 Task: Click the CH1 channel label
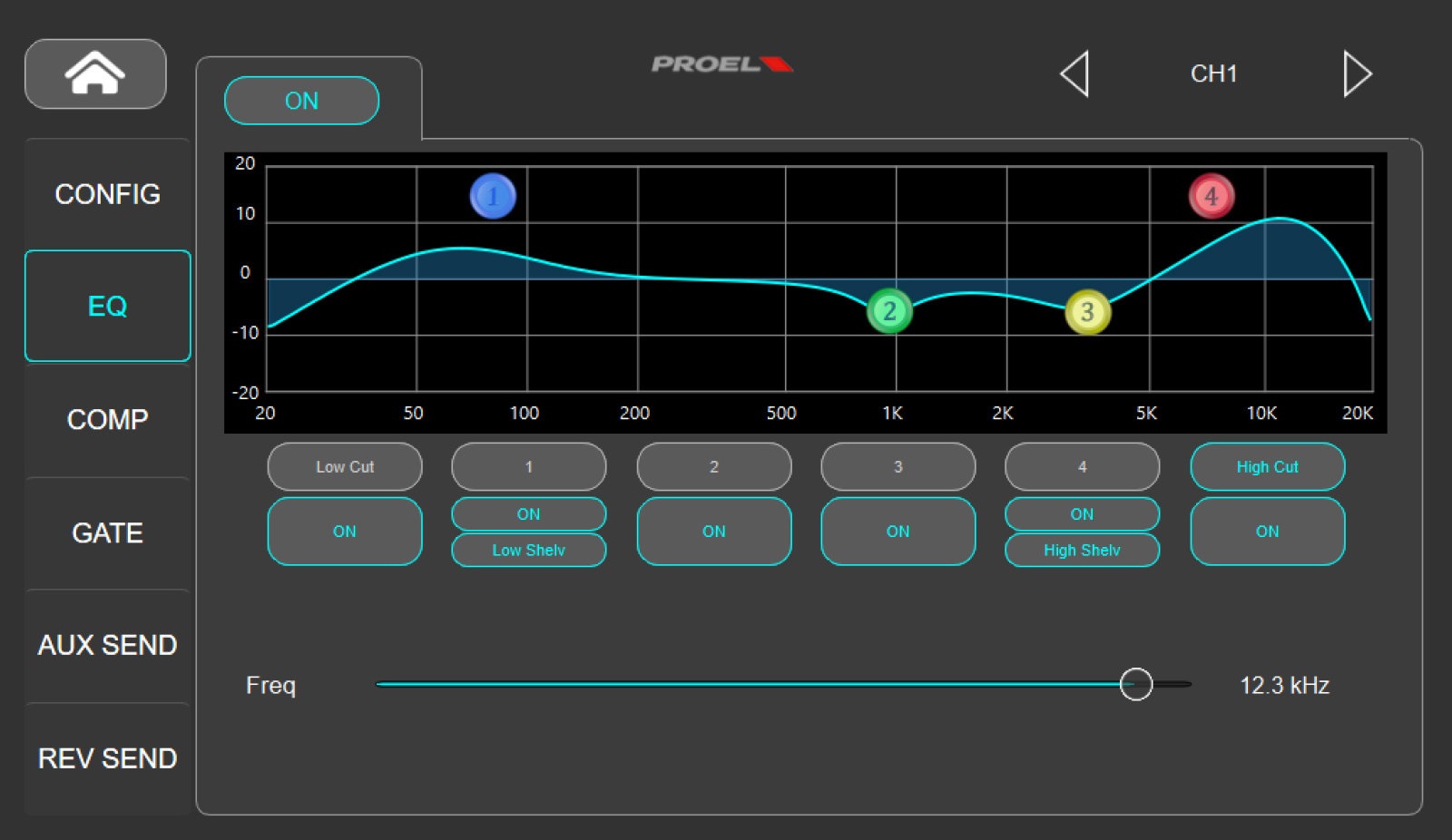[1213, 73]
